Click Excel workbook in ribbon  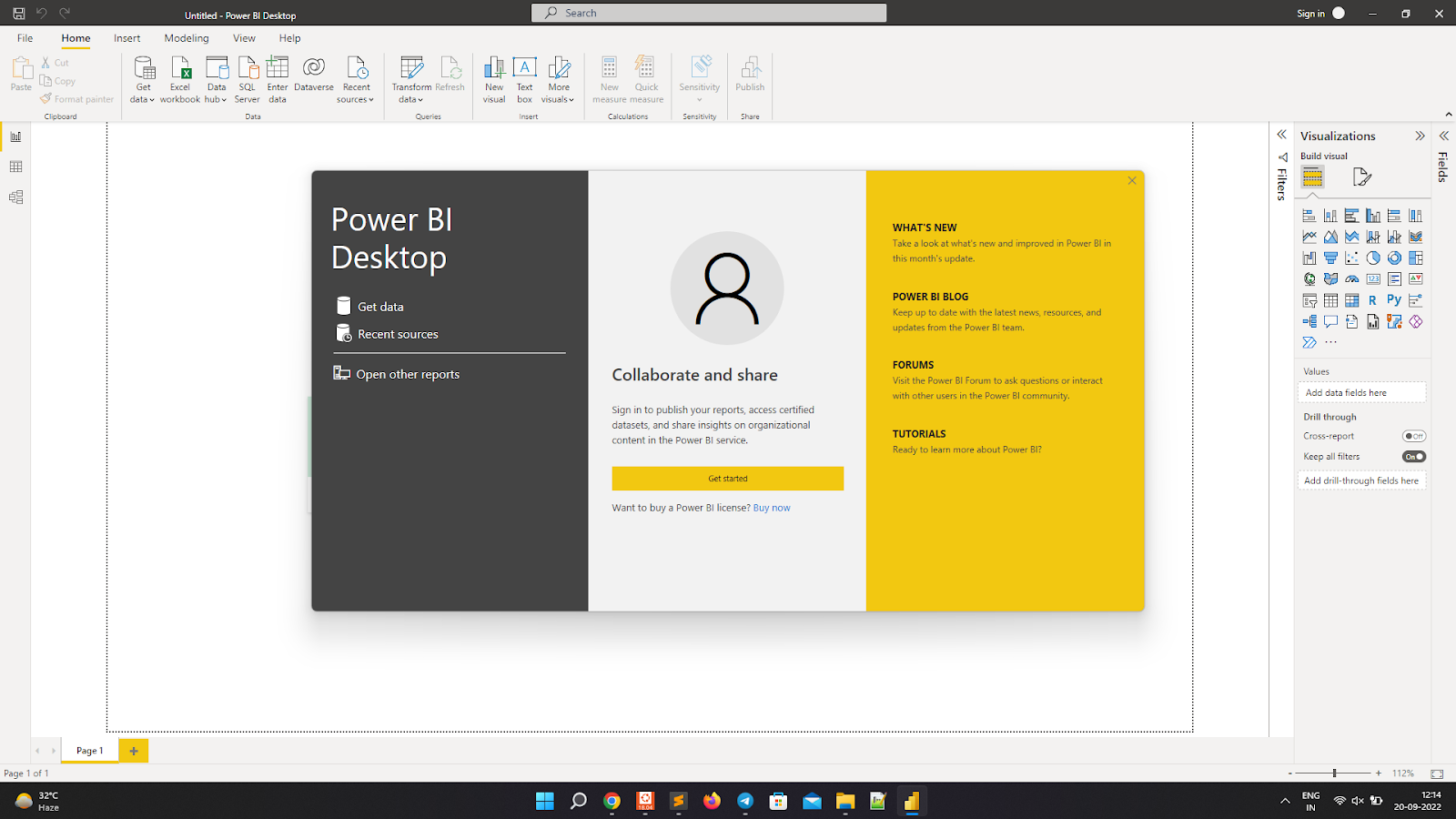(180, 80)
